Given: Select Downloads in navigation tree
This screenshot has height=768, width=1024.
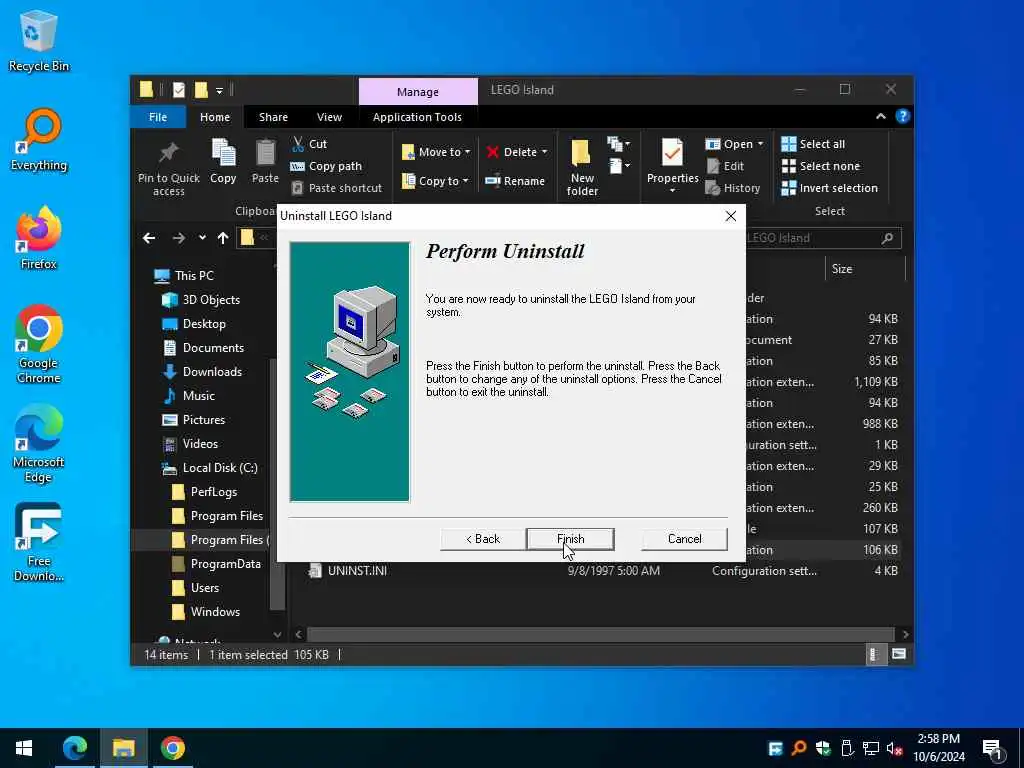Looking at the screenshot, I should point(202,372).
